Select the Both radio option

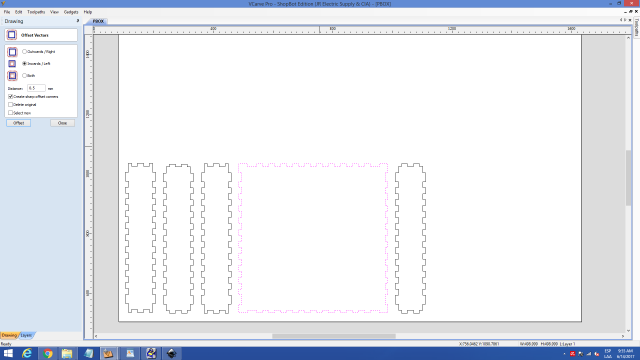coord(24,76)
